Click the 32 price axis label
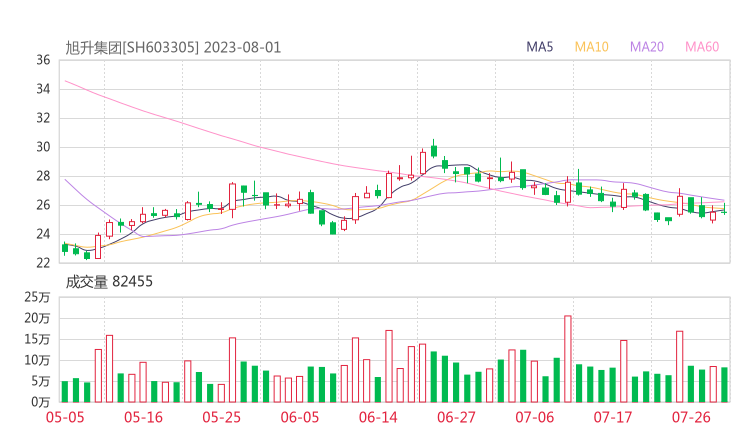Screen dimensions: 740x440 pyautogui.click(x=43, y=118)
